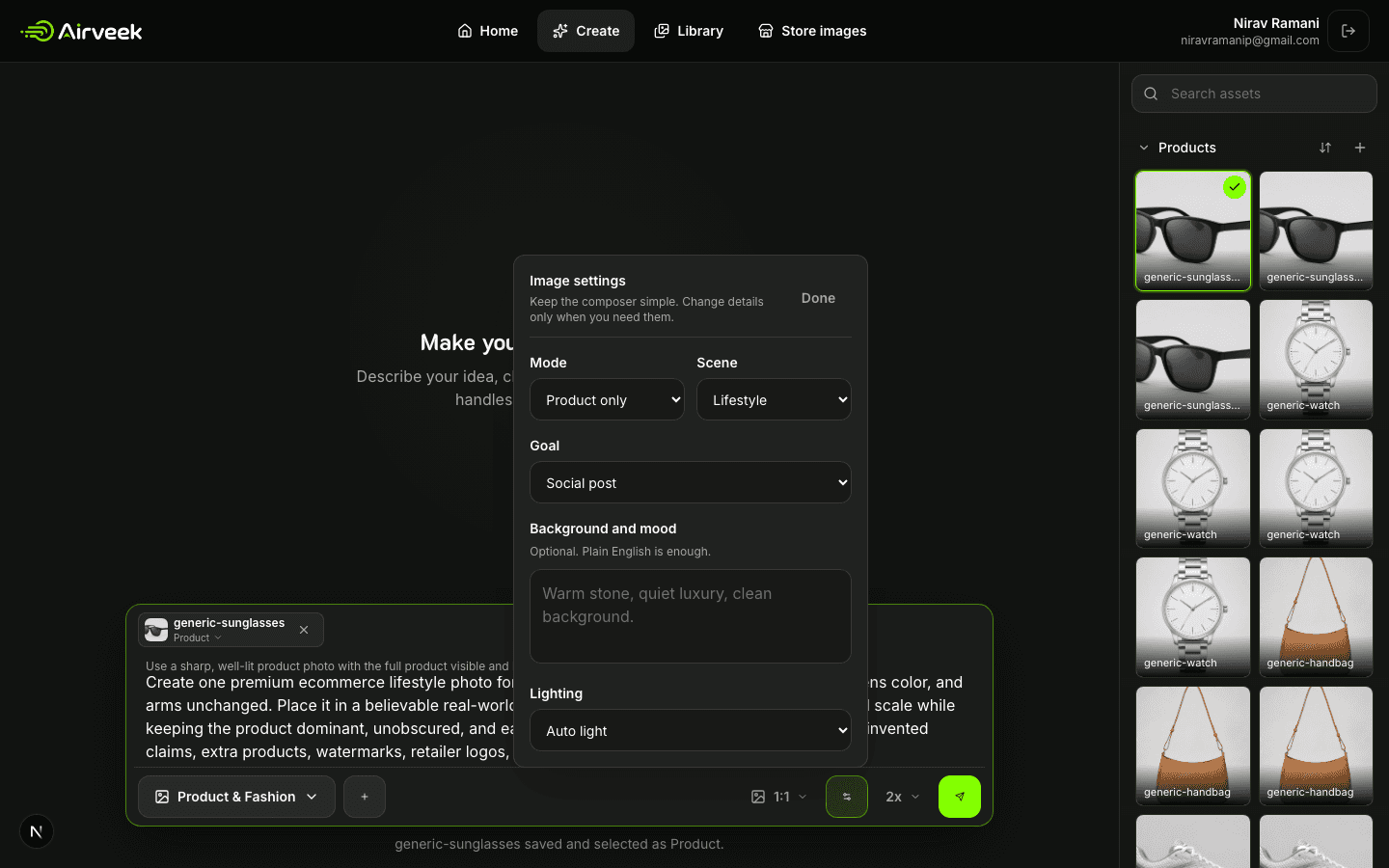Image resolution: width=1389 pixels, height=868 pixels.
Task: Click Done in Image settings
Action: point(818,298)
